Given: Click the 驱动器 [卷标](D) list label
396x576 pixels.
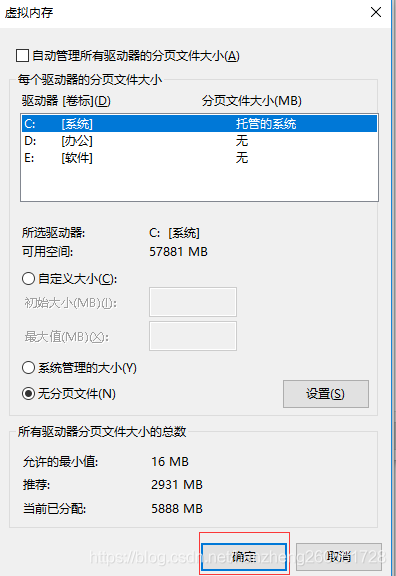Looking at the screenshot, I should pyautogui.click(x=66, y=101).
